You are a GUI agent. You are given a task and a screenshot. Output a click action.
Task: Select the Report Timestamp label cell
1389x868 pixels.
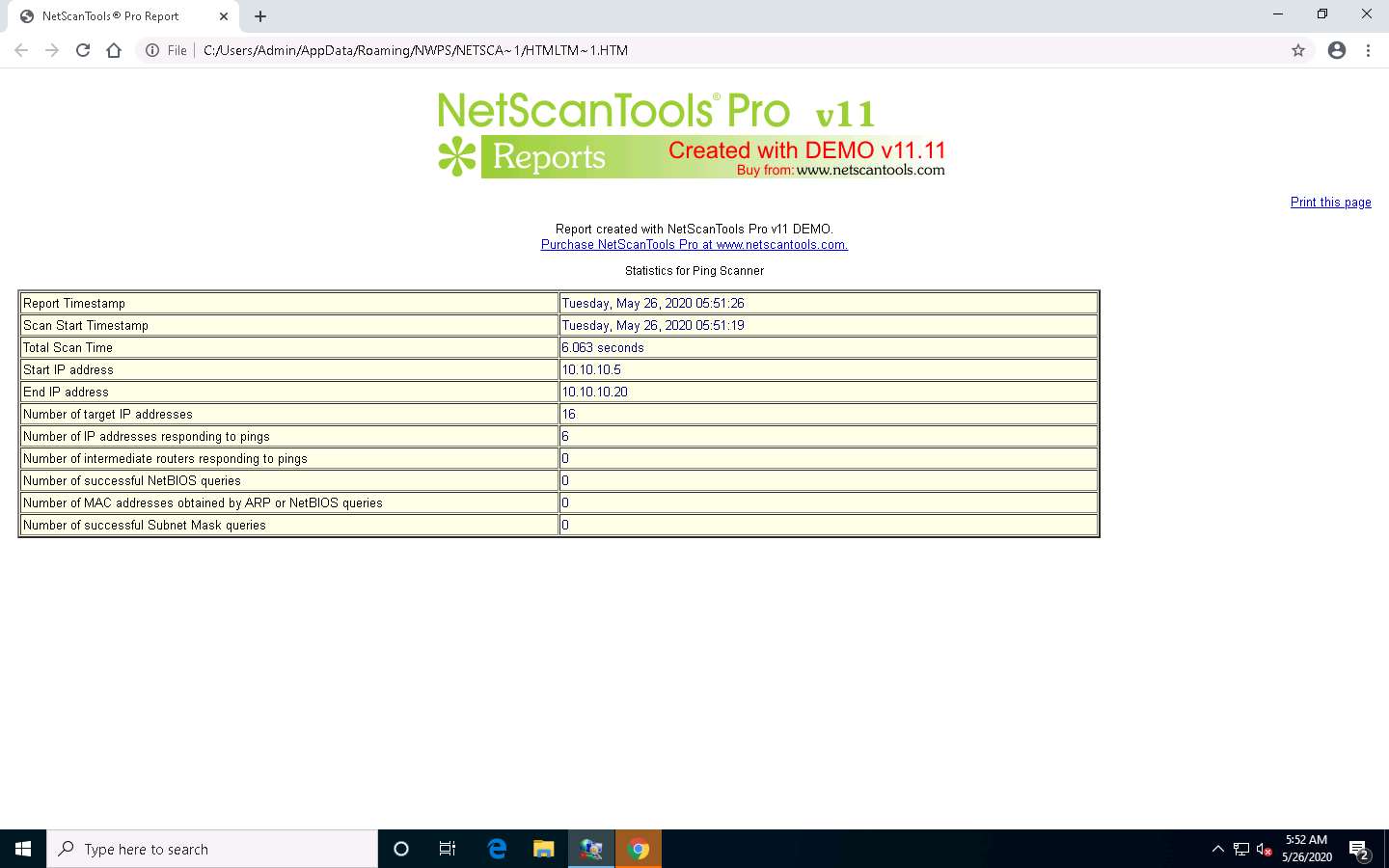[288, 303]
